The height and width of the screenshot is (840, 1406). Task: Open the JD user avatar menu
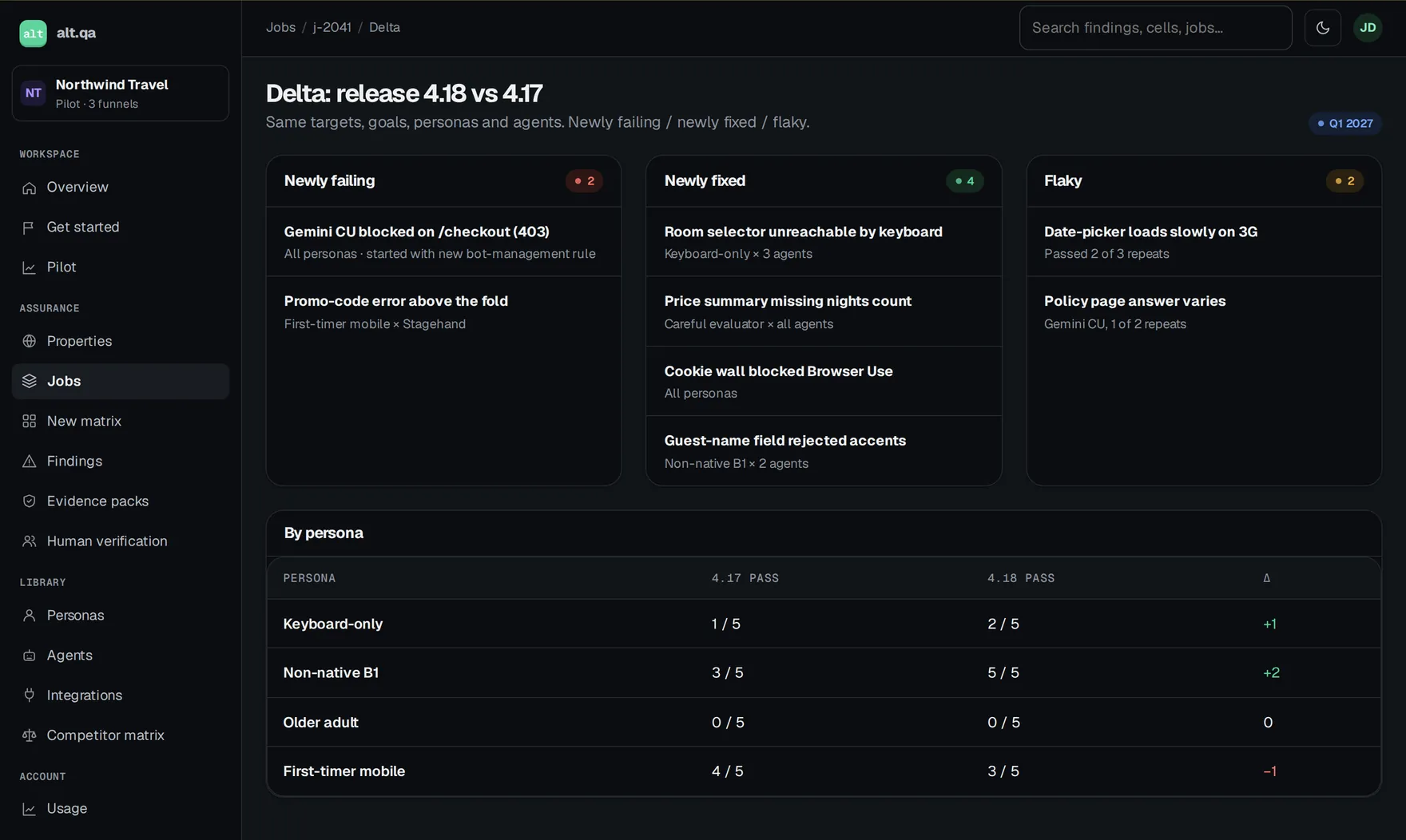tap(1368, 28)
